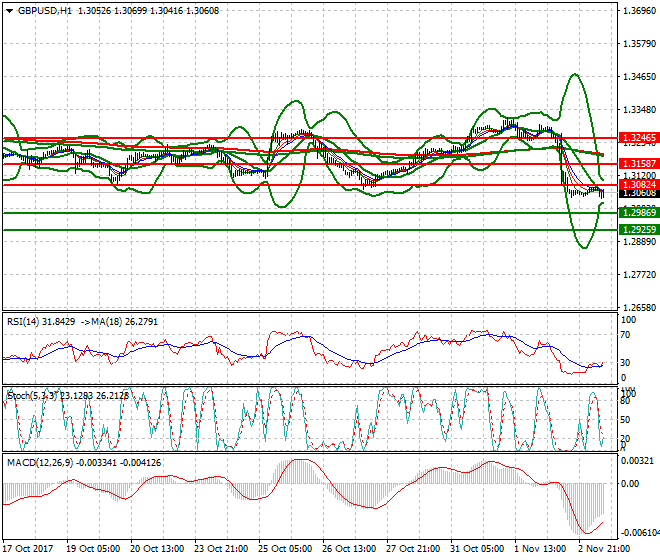Click the 1.26580 price scale value
The height and width of the screenshot is (560, 660).
pos(639,307)
